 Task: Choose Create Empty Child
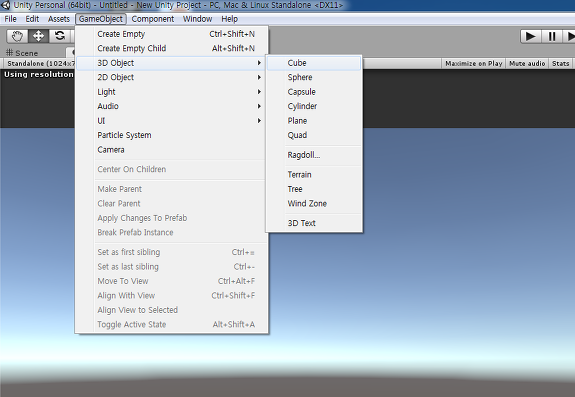click(171, 48)
